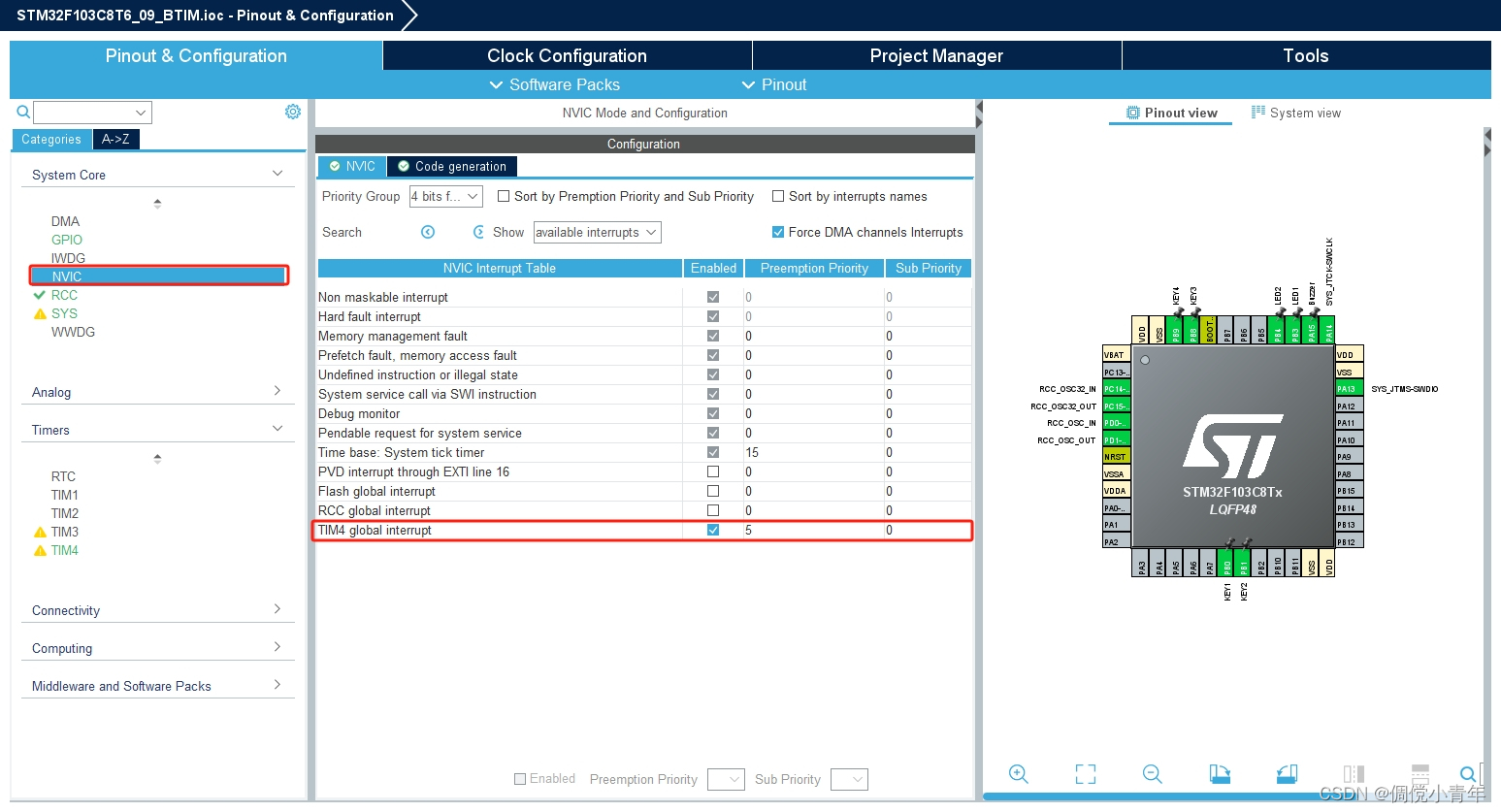Screen dimensions: 1501x812
Task: Click the previous search result arrow icon
Action: (428, 232)
